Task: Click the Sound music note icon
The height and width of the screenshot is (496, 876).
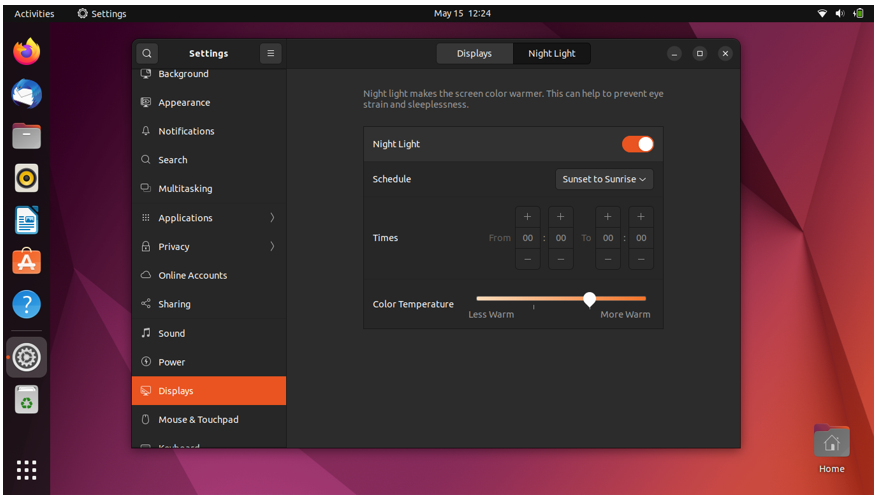Action: pyautogui.click(x=146, y=333)
